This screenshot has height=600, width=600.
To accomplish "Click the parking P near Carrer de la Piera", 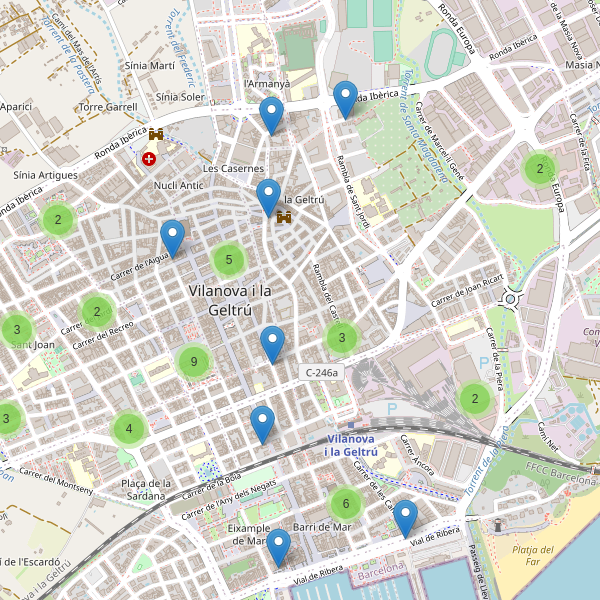I will coord(484,362).
